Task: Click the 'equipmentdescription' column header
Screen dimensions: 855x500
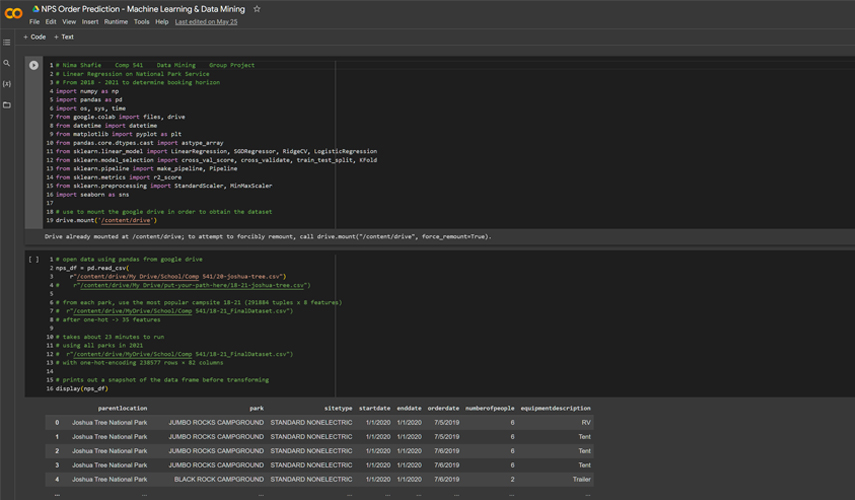Action: point(556,408)
